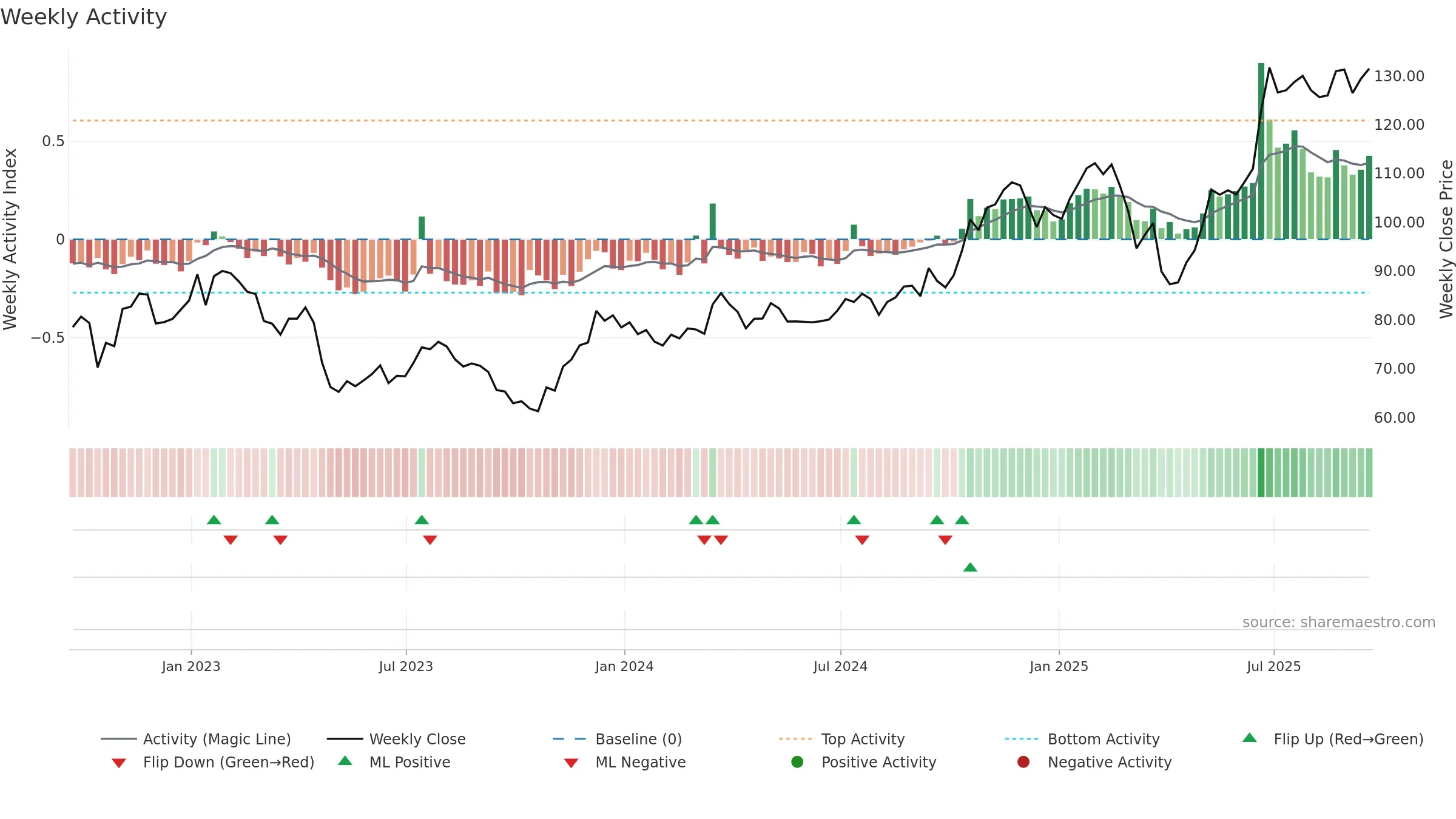This screenshot has width=1456, height=819.
Task: Click the '90.00' price axis tick
Action: (x=1395, y=271)
